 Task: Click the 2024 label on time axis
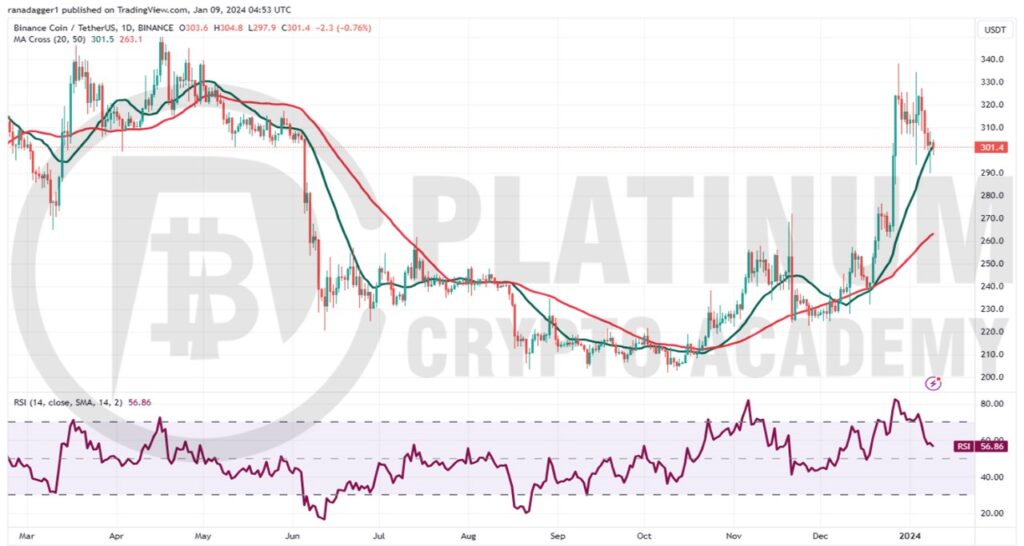(910, 536)
